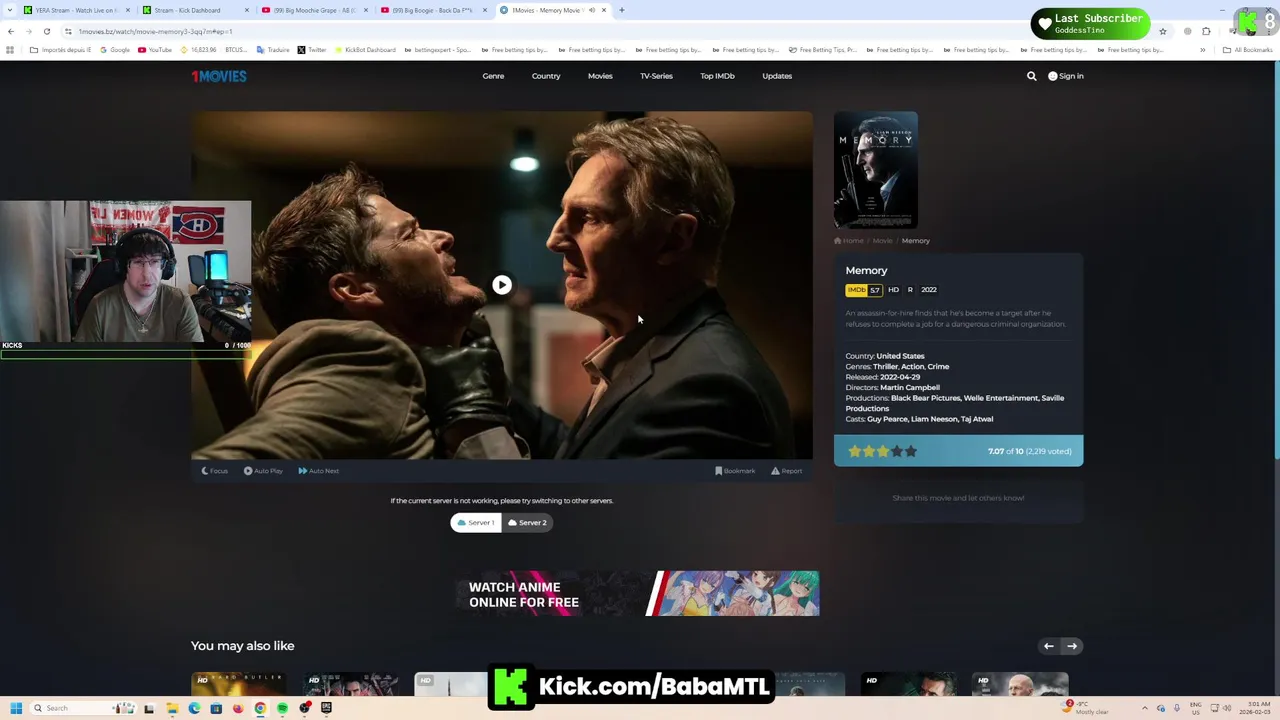
Task: Reload the current page
Action: [x=46, y=31]
